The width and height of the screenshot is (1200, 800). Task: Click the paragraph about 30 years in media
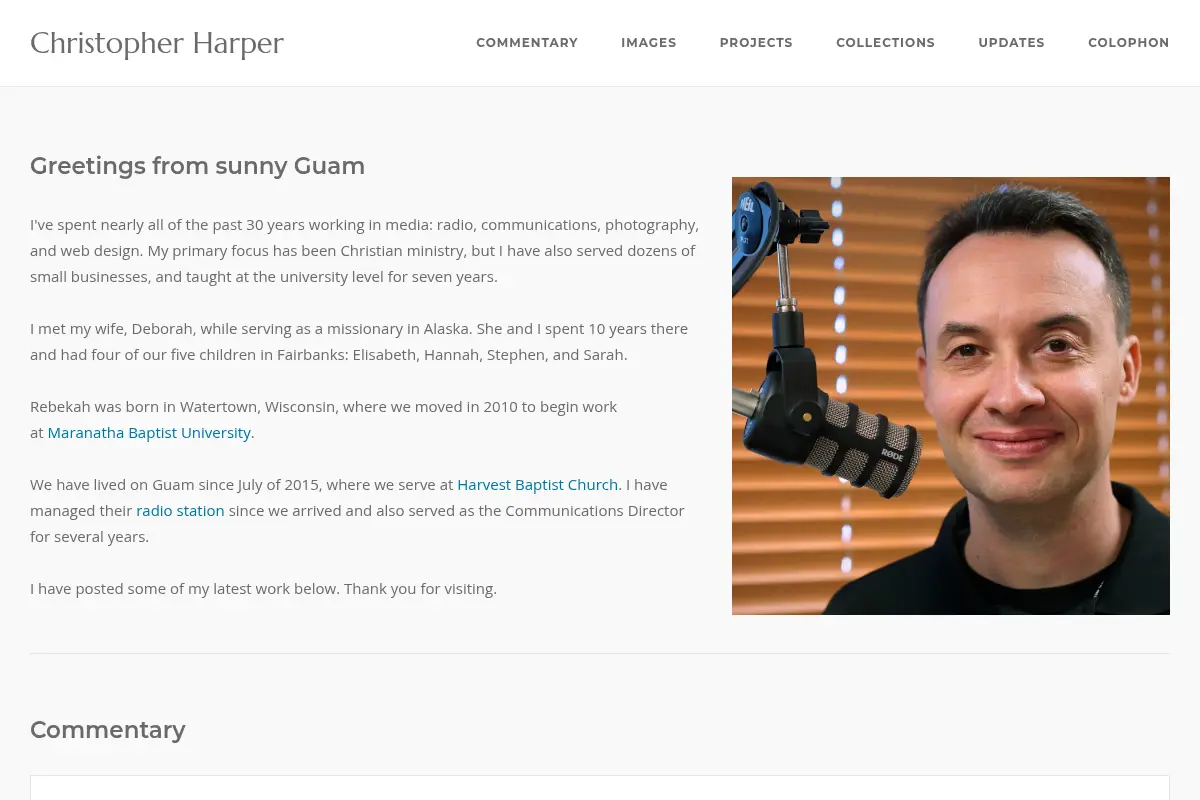tap(365, 251)
